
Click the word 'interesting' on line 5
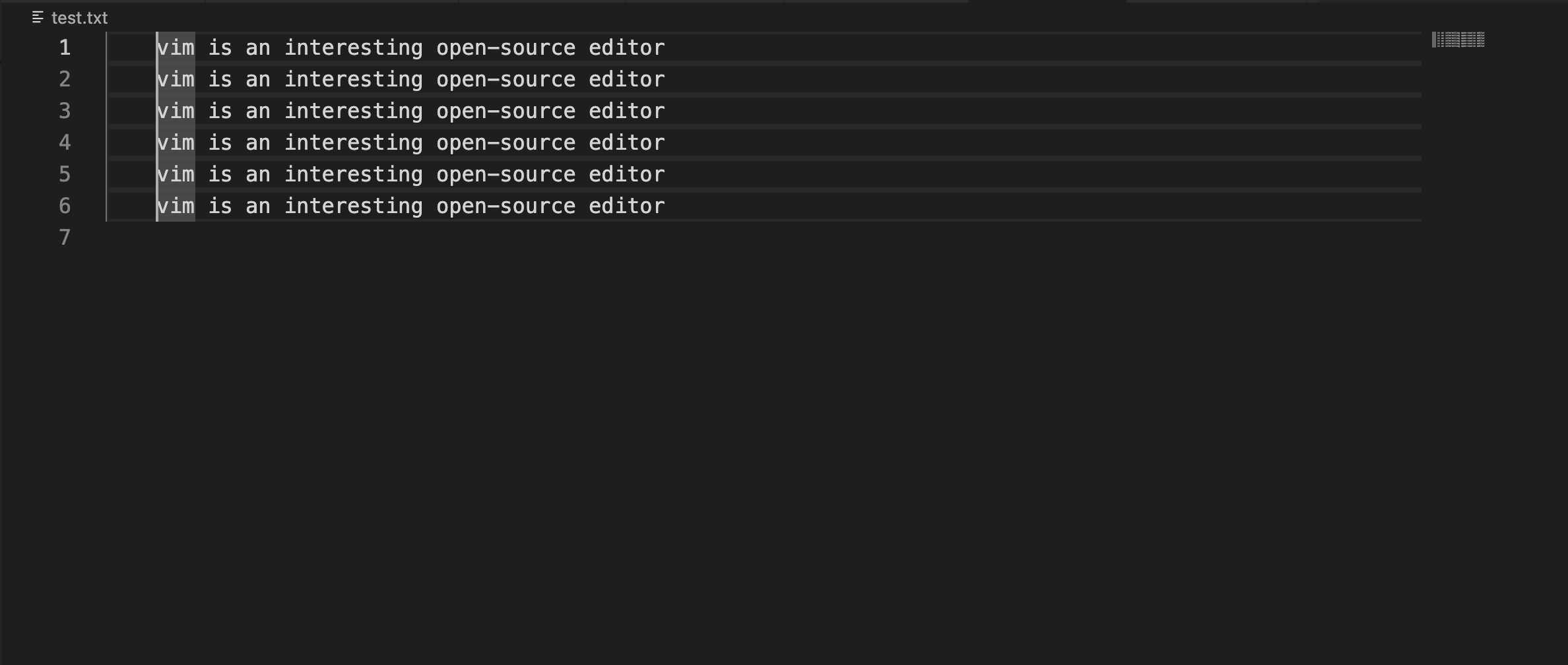(354, 174)
